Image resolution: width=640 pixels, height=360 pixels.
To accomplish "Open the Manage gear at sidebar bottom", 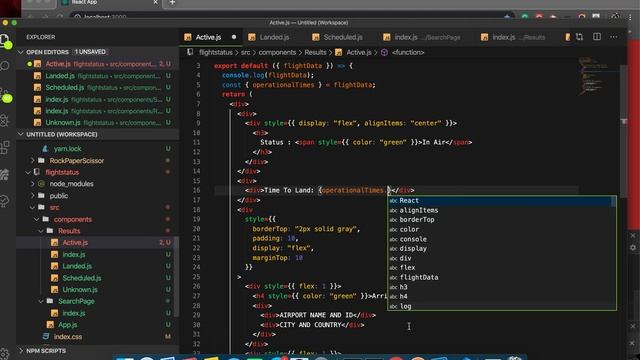I will coord(5,353).
